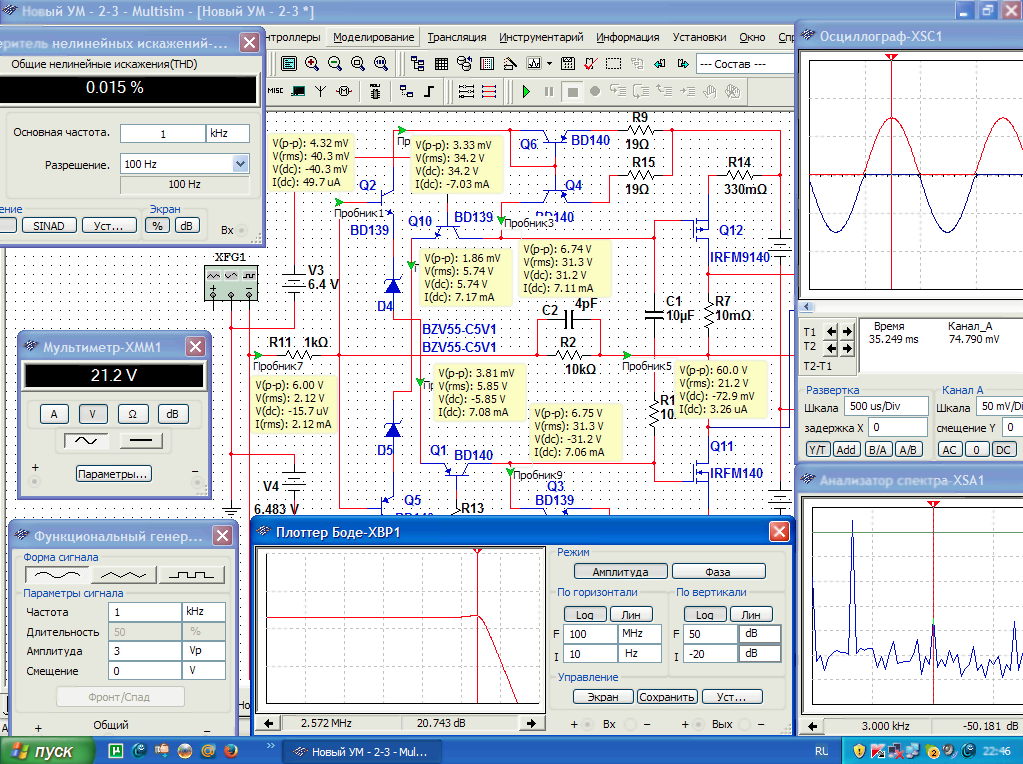The width and height of the screenshot is (1023, 764).
Task: Open the Окно menu
Action: pyautogui.click(x=752, y=37)
